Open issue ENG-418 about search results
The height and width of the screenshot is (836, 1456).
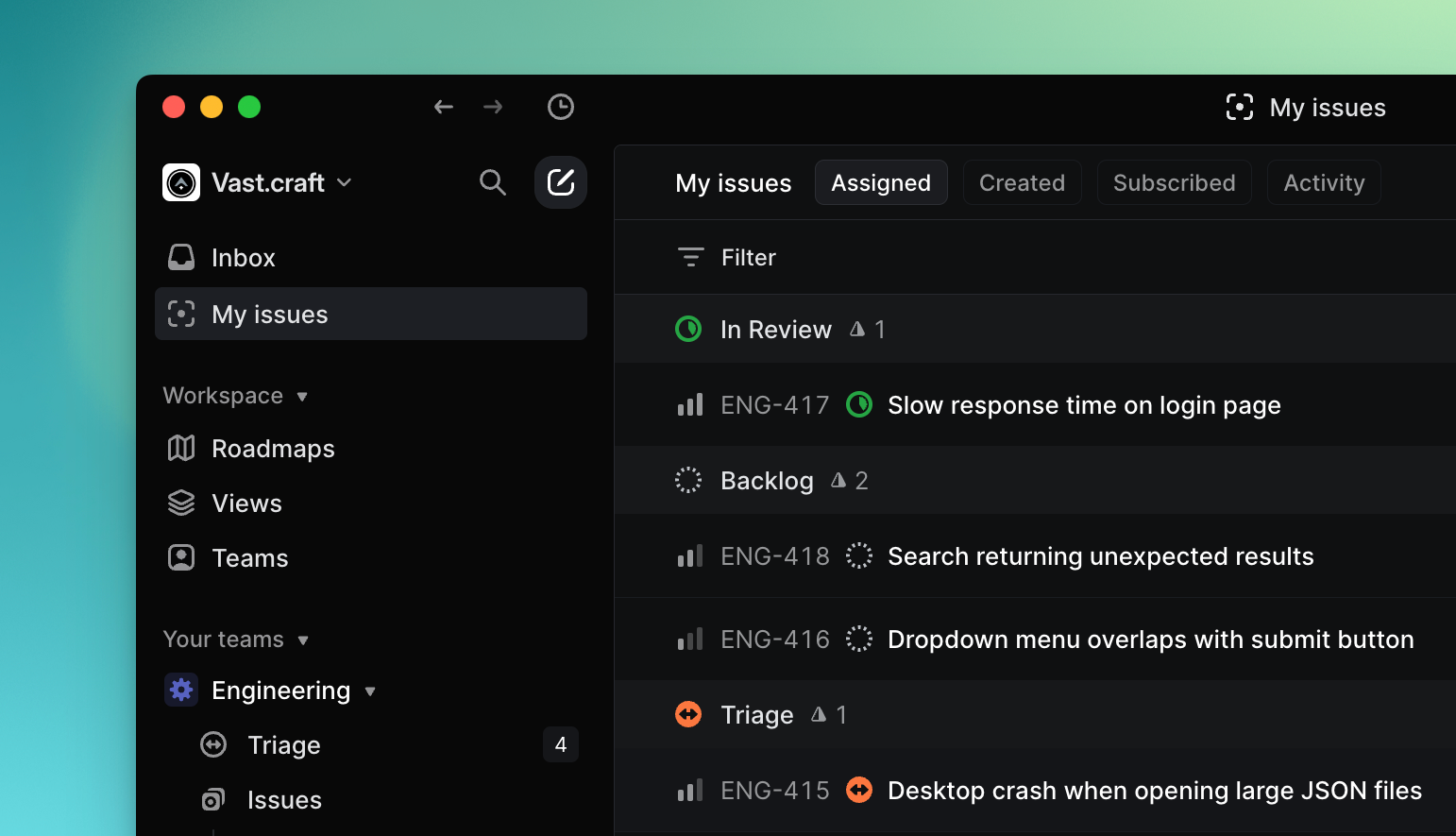tap(1100, 556)
